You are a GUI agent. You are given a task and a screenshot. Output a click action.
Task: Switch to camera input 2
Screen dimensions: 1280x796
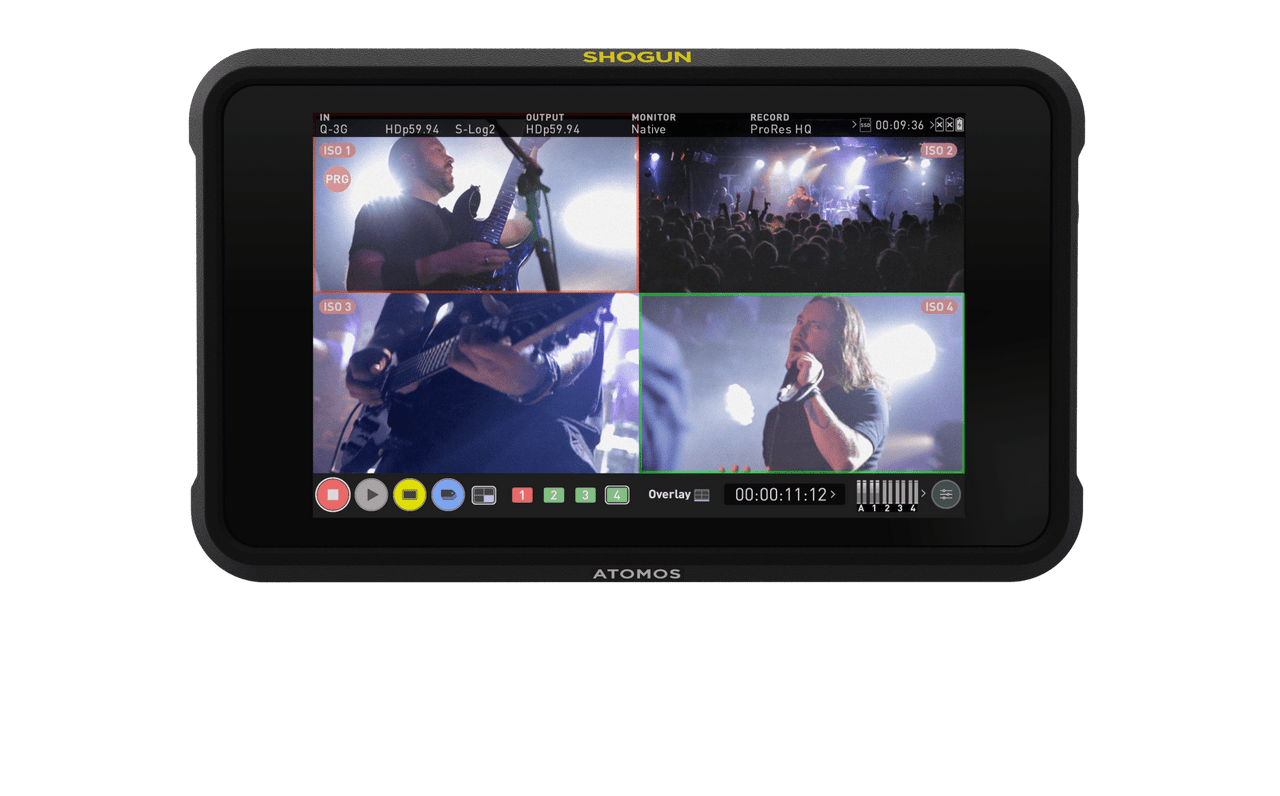click(554, 495)
